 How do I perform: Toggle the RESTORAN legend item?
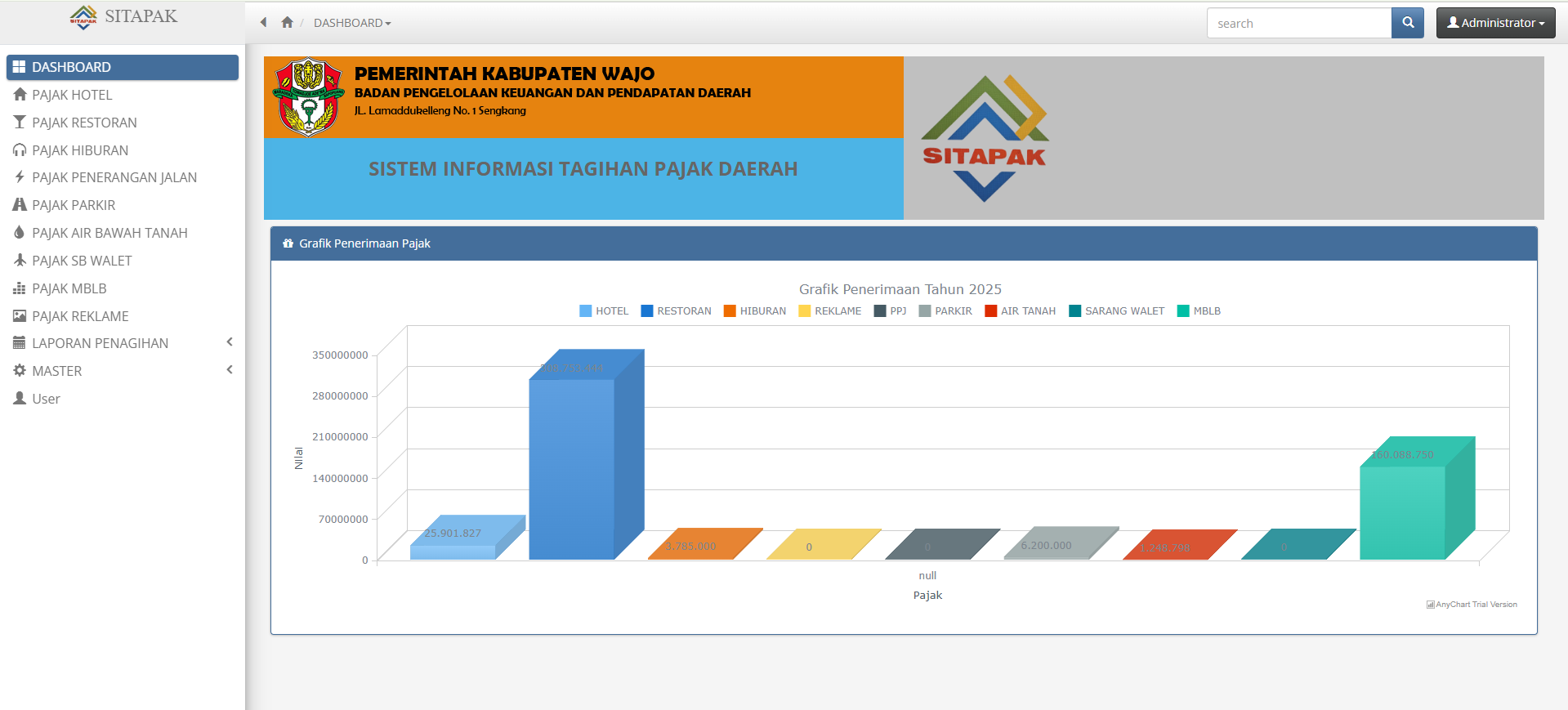pos(676,311)
